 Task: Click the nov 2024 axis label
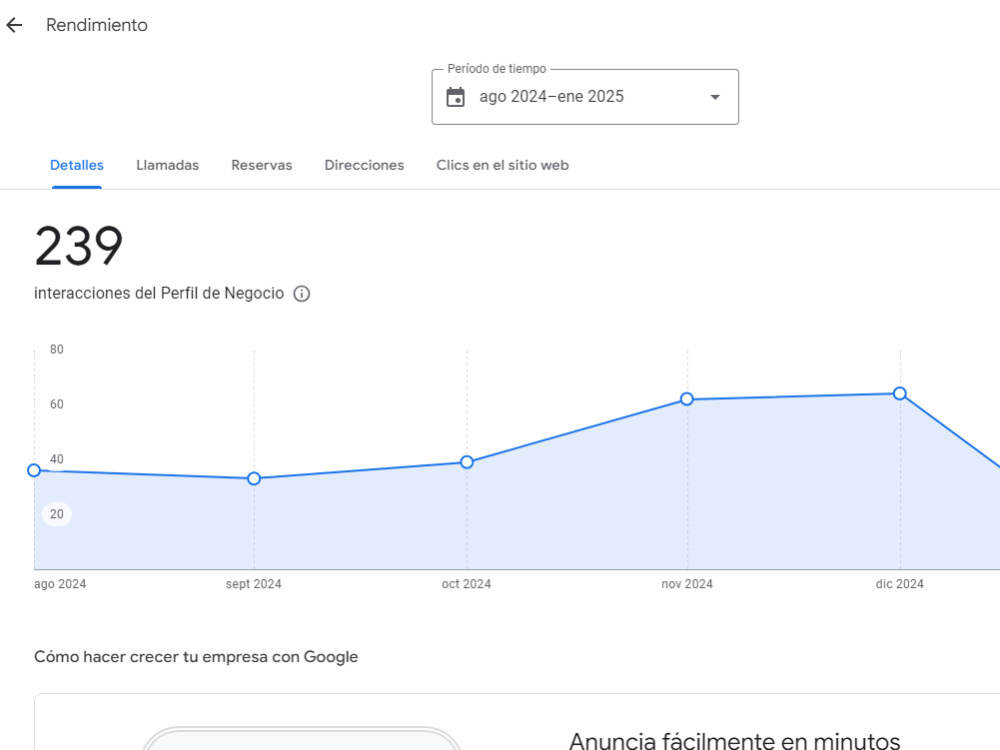pos(687,584)
